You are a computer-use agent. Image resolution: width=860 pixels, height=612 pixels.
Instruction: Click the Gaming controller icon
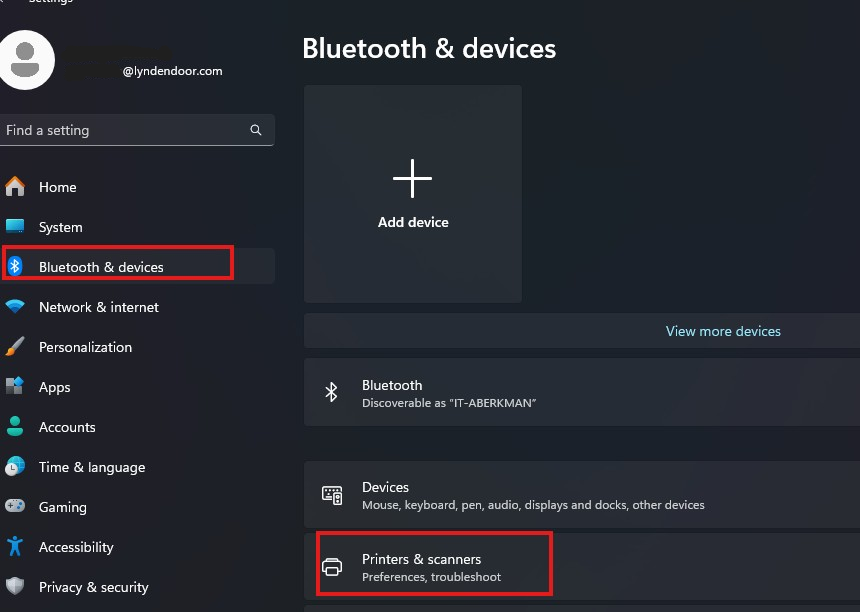pyautogui.click(x=15, y=506)
